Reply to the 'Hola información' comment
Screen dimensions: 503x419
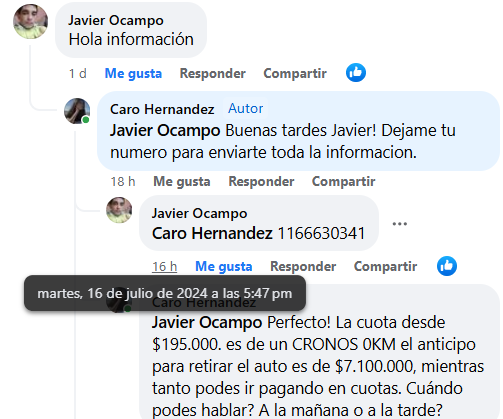tap(213, 73)
